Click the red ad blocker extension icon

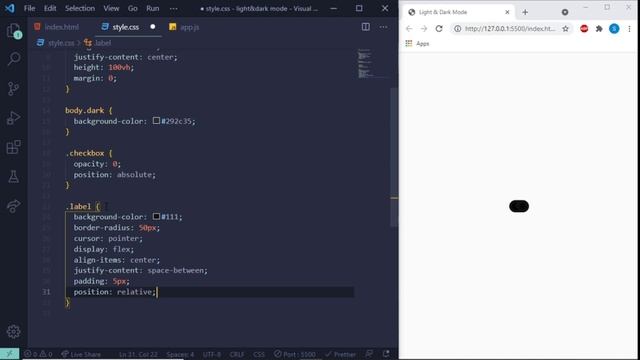584,29
